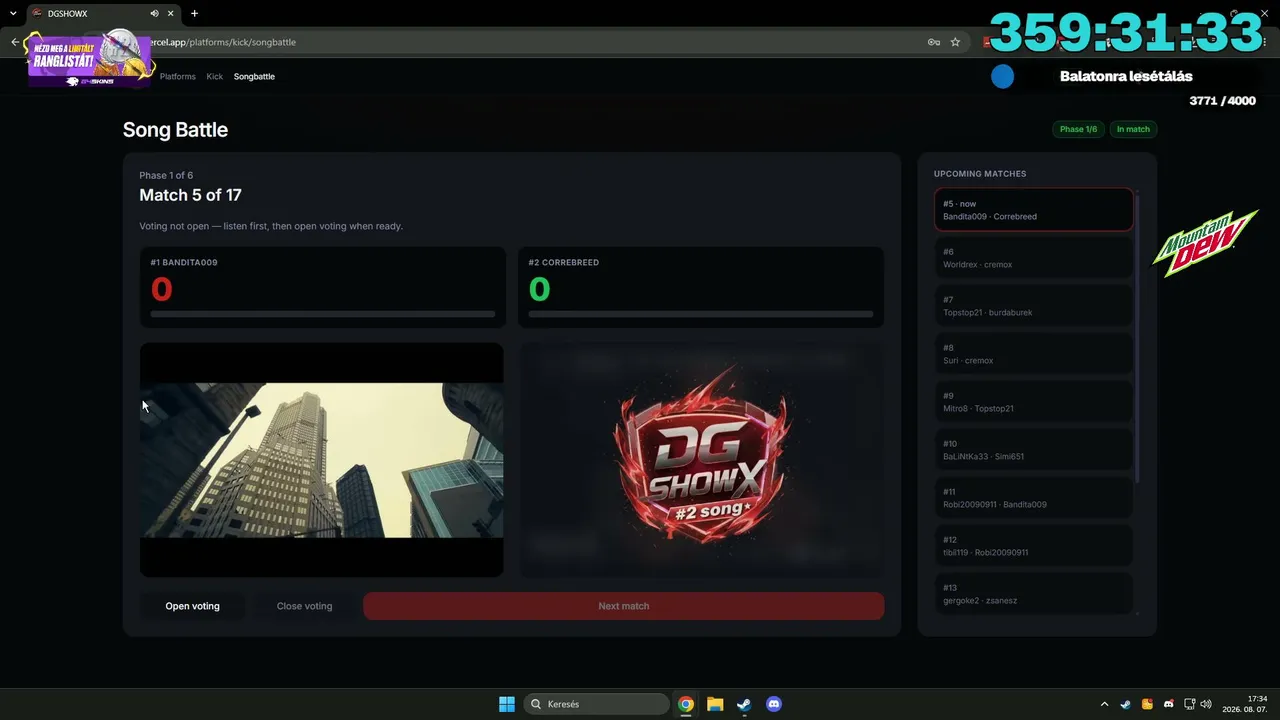The image size is (1280, 720).
Task: Select match #12 tibi1119 · Robi20090911
Action: pos(1034,546)
